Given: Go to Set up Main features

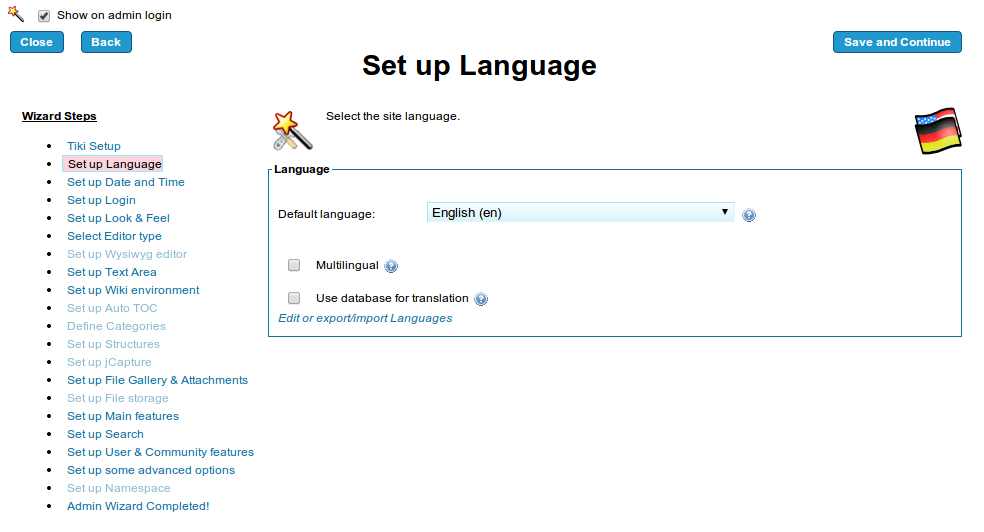Looking at the screenshot, I should click(x=123, y=417).
